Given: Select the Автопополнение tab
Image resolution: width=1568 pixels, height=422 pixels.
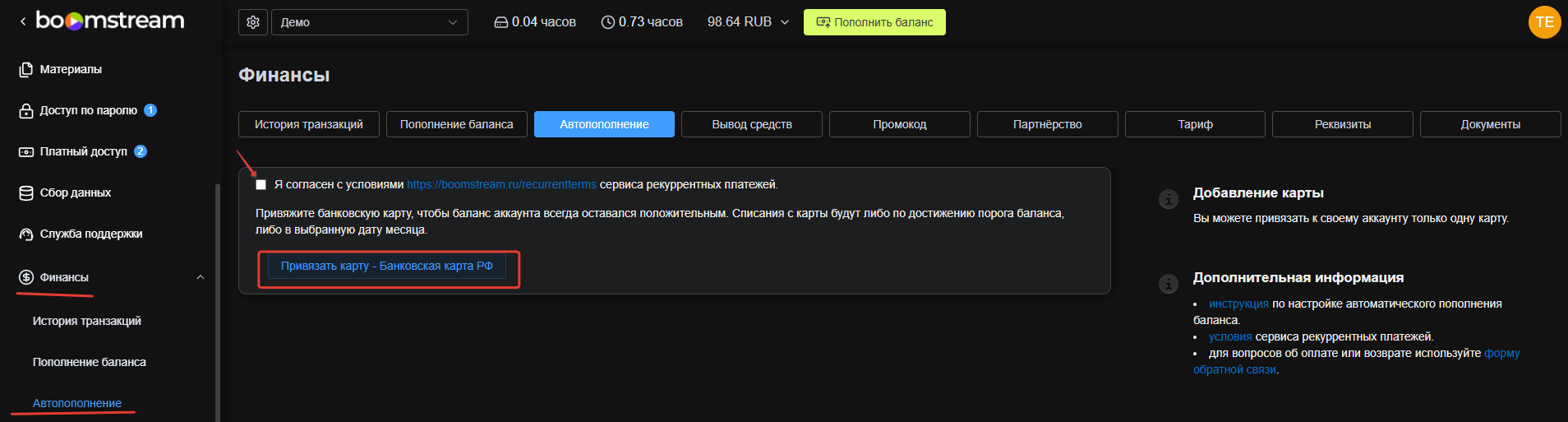Looking at the screenshot, I should (604, 124).
